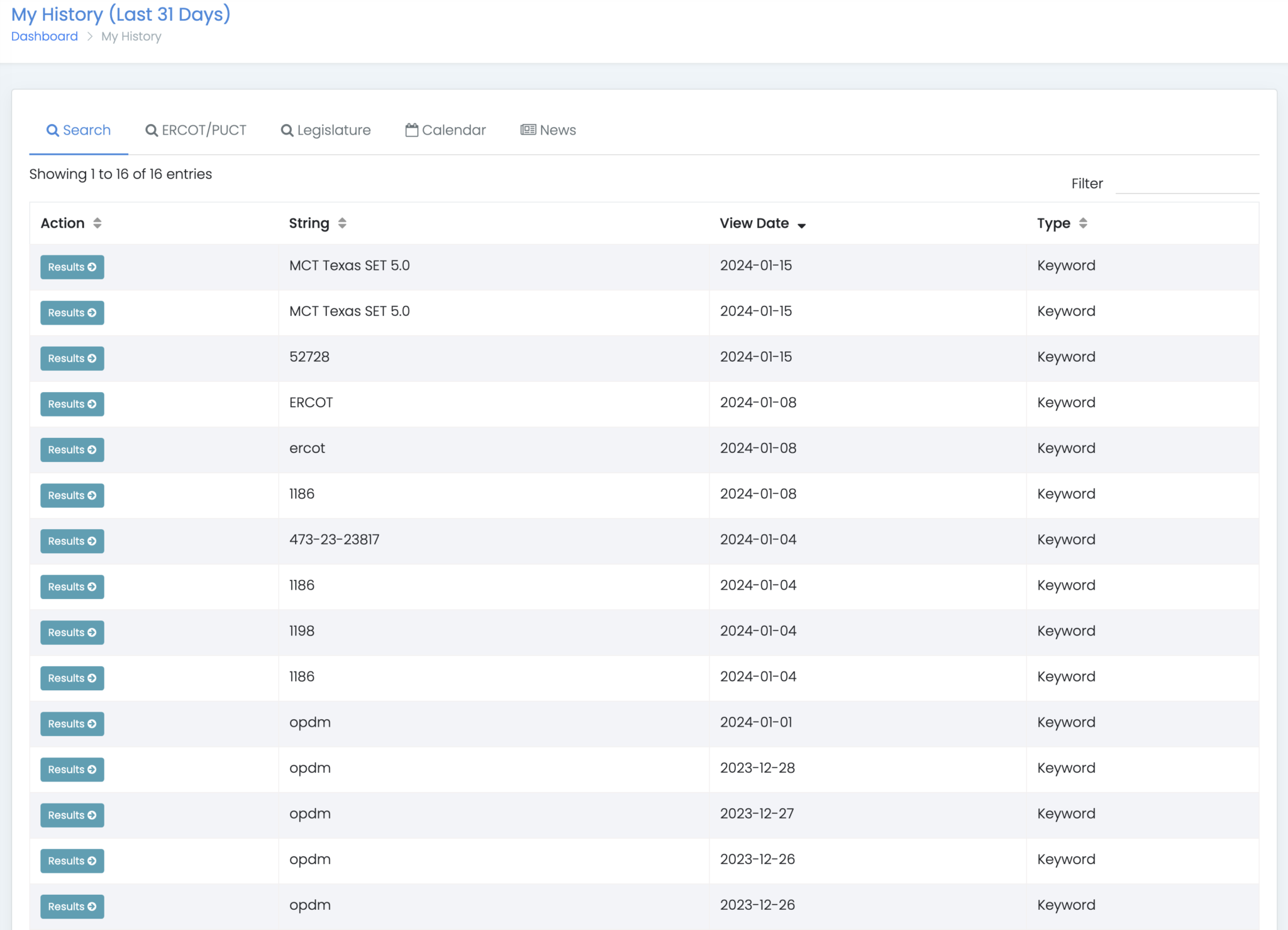Click the Legislature magnifier icon
This screenshot has width=1288, height=930.
287,130
